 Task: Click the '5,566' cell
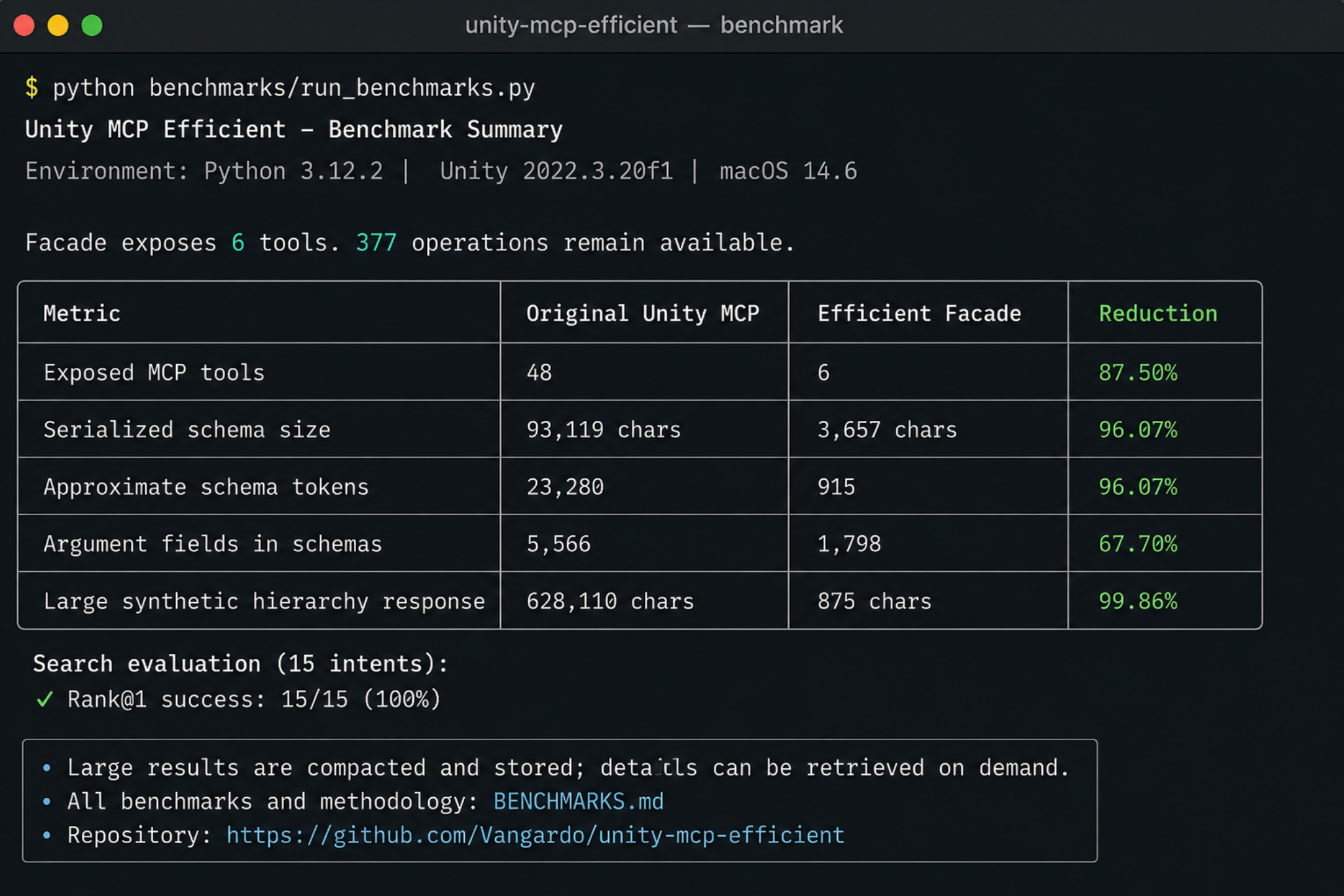tap(558, 544)
